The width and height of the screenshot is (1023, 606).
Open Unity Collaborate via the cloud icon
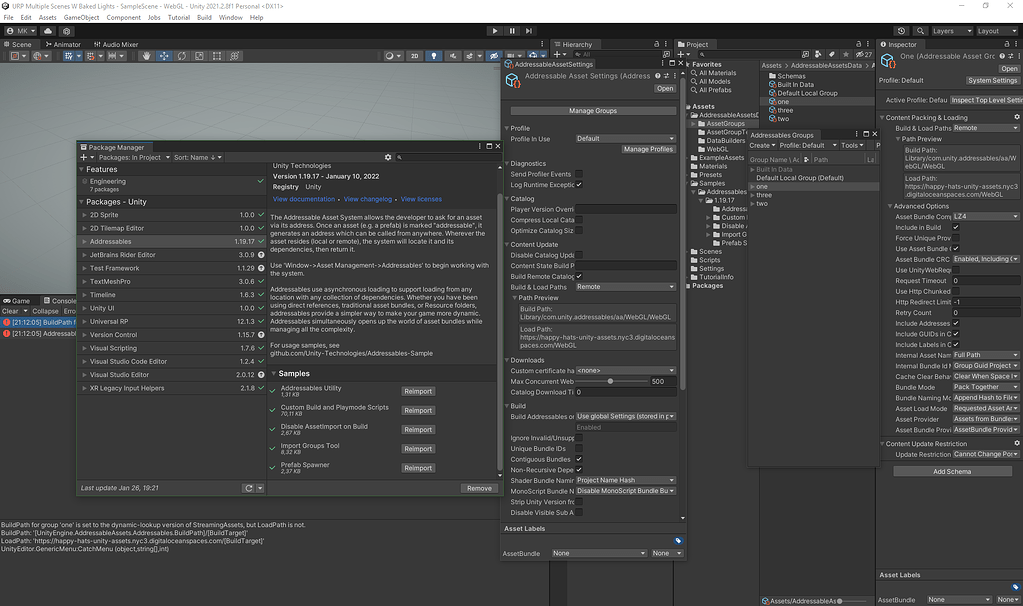48,30
